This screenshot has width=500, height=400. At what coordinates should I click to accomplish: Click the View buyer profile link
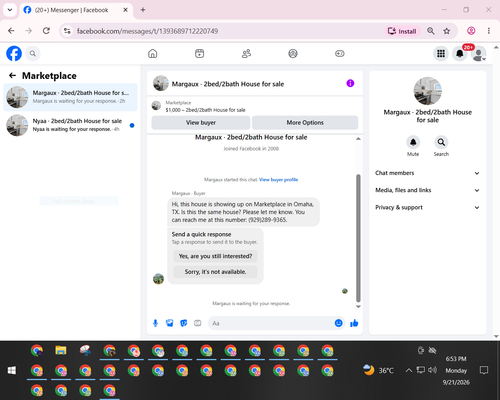click(x=278, y=180)
